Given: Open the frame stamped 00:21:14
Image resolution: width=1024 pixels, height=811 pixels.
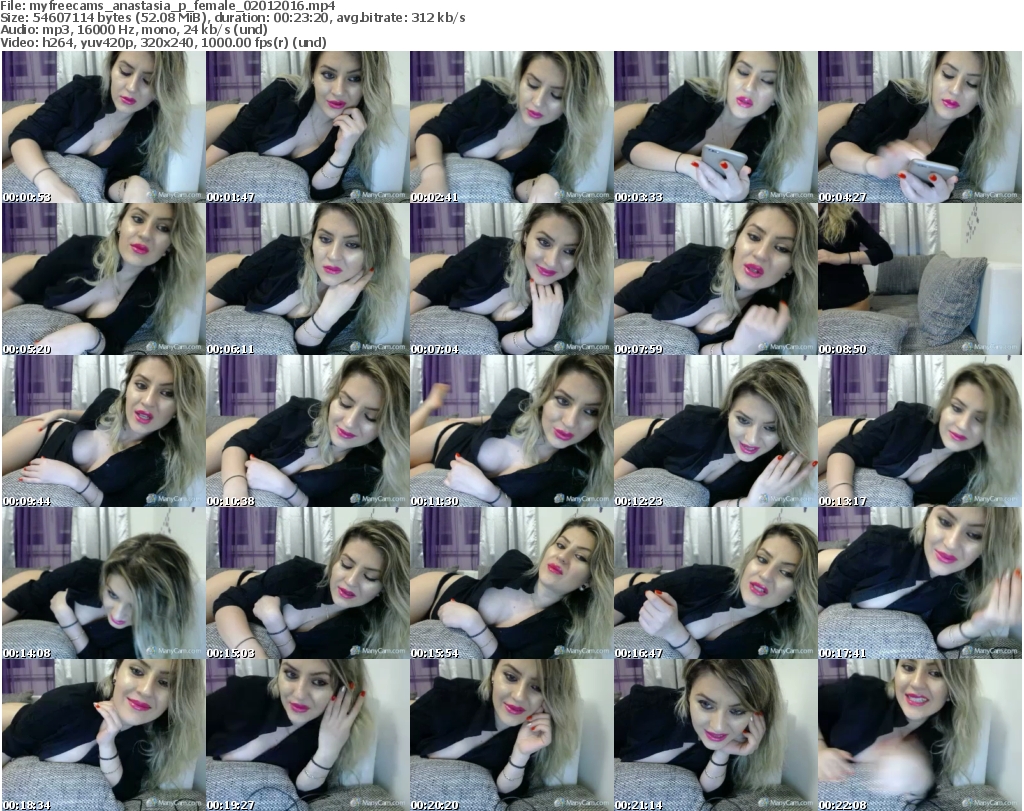Looking at the screenshot, I should (716, 735).
